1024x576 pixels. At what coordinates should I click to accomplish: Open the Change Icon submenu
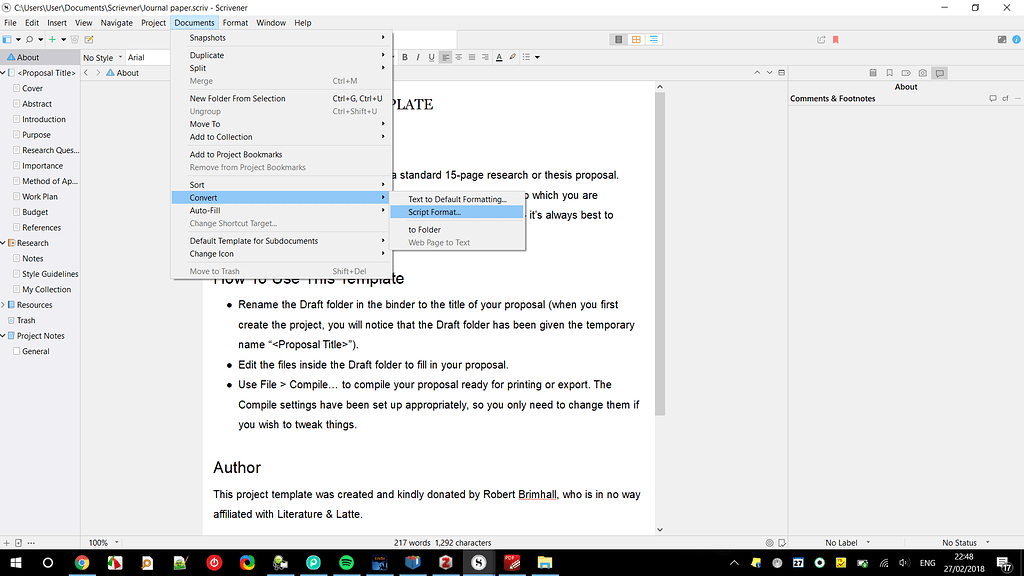281,254
